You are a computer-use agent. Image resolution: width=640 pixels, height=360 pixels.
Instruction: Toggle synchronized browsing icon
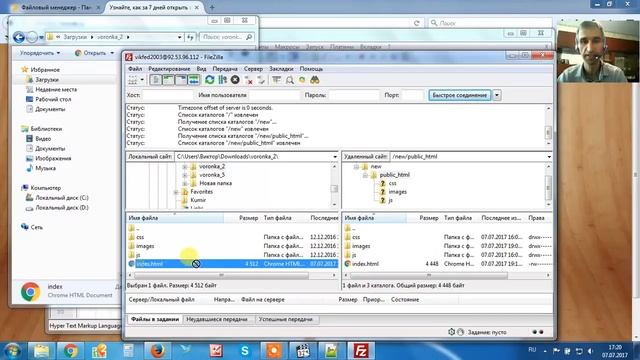point(302,80)
